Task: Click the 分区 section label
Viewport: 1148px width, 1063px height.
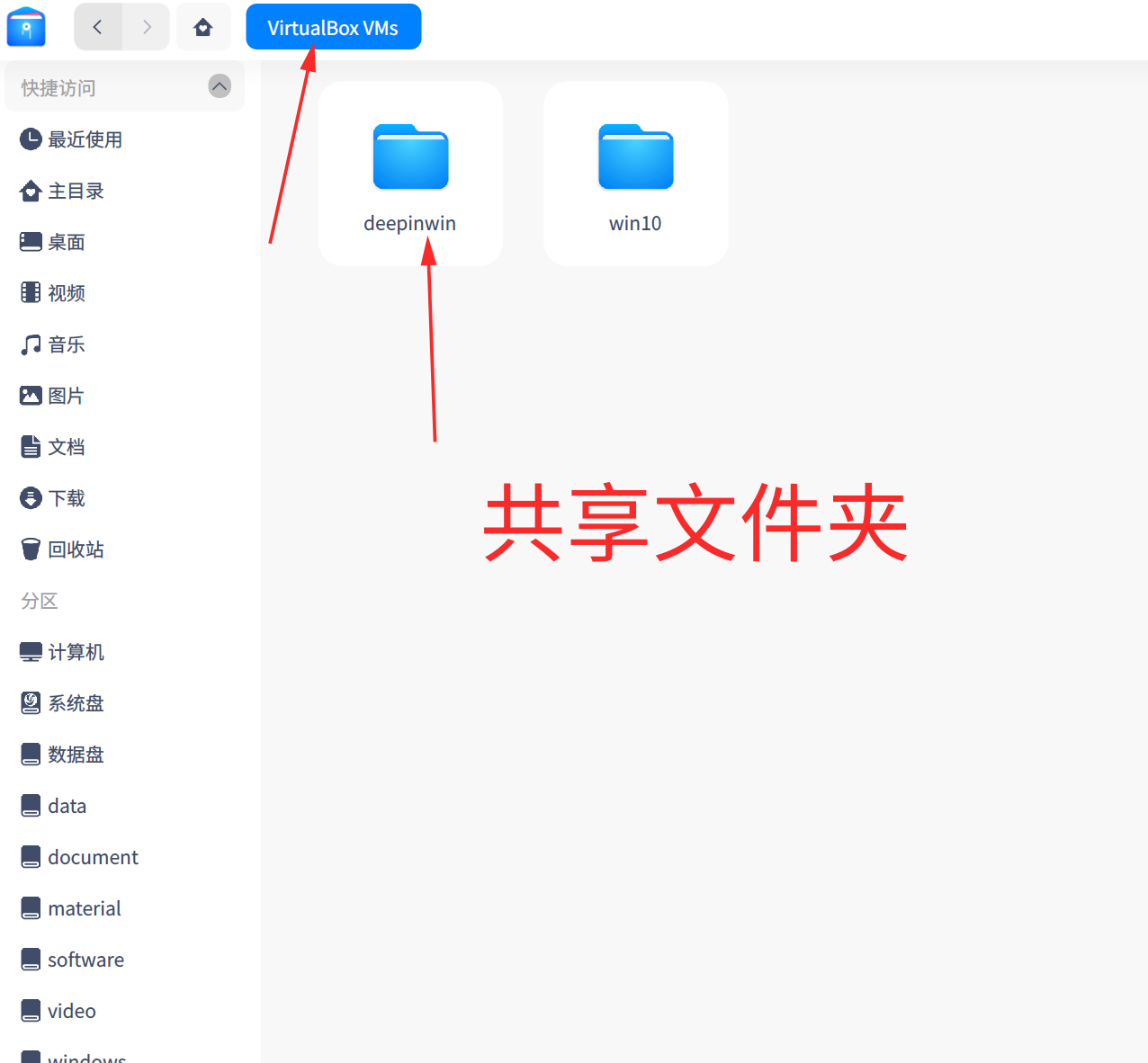Action: (x=40, y=601)
